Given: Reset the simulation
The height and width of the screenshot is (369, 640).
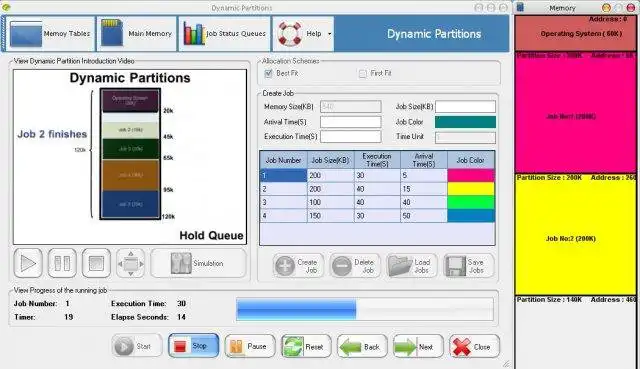Looking at the screenshot, I should pos(306,346).
